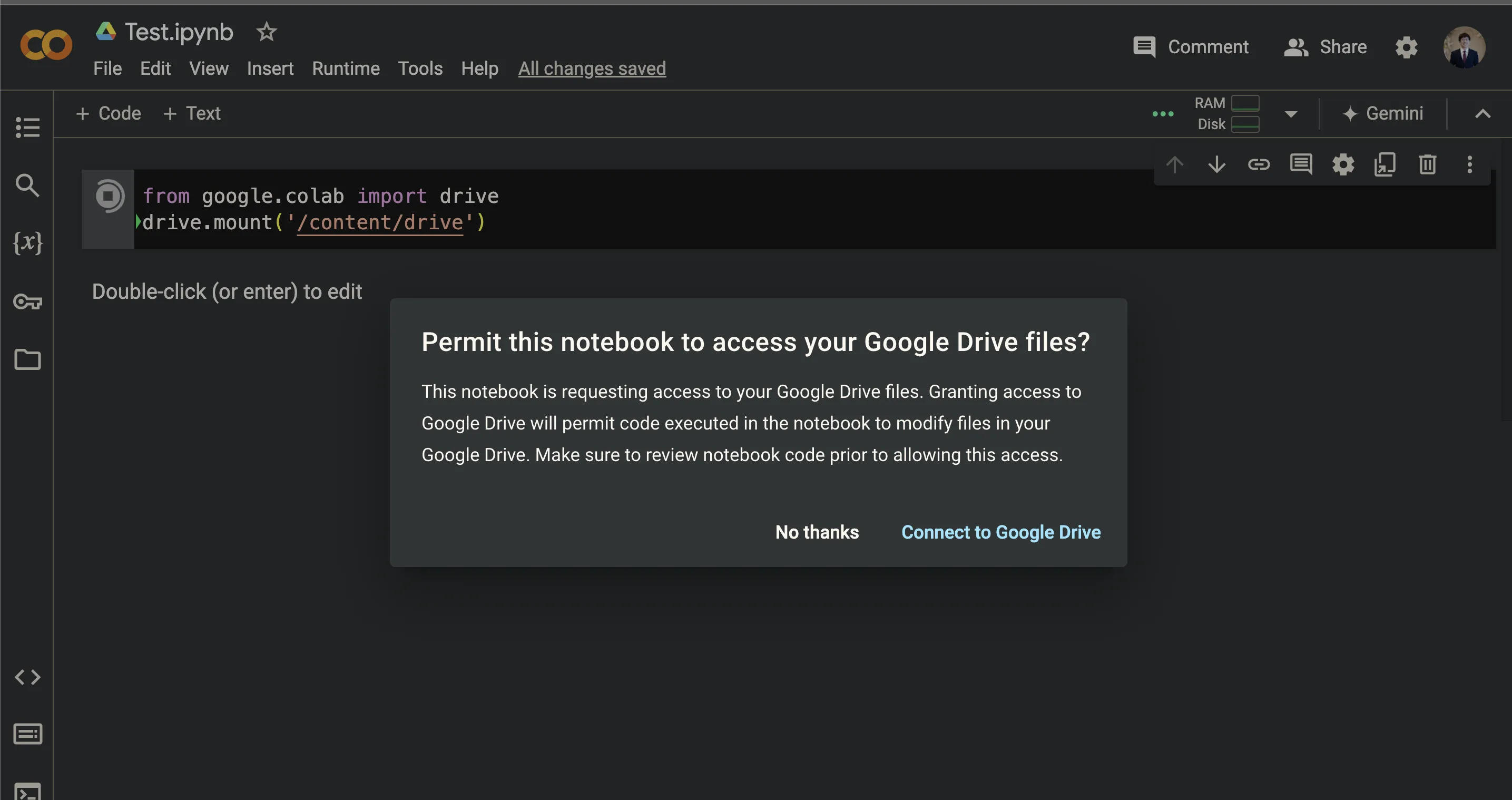Open the table of contents sidebar panel
This screenshot has height=800, width=1512.
click(x=27, y=127)
